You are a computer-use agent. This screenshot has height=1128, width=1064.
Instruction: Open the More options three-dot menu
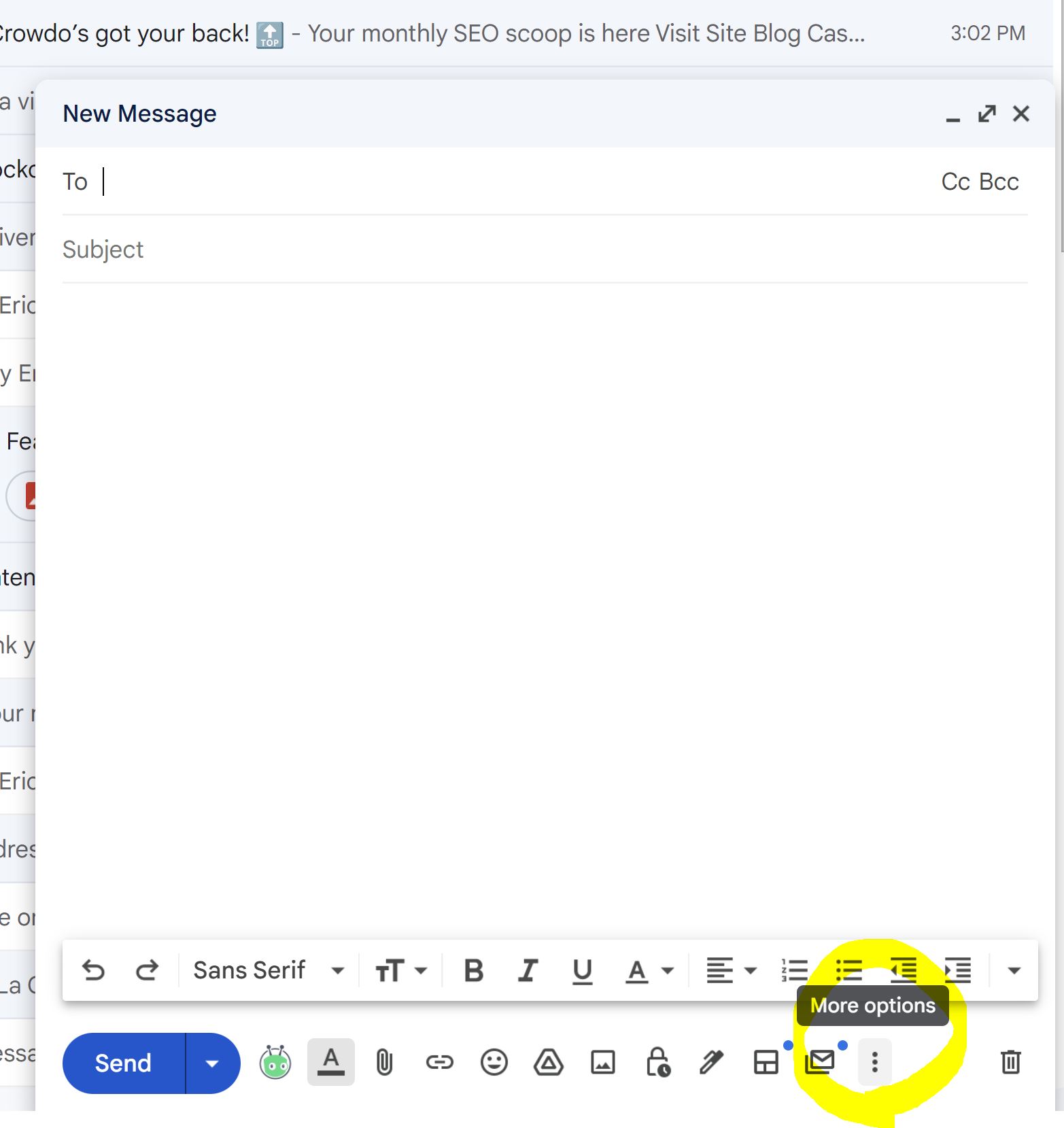875,1062
